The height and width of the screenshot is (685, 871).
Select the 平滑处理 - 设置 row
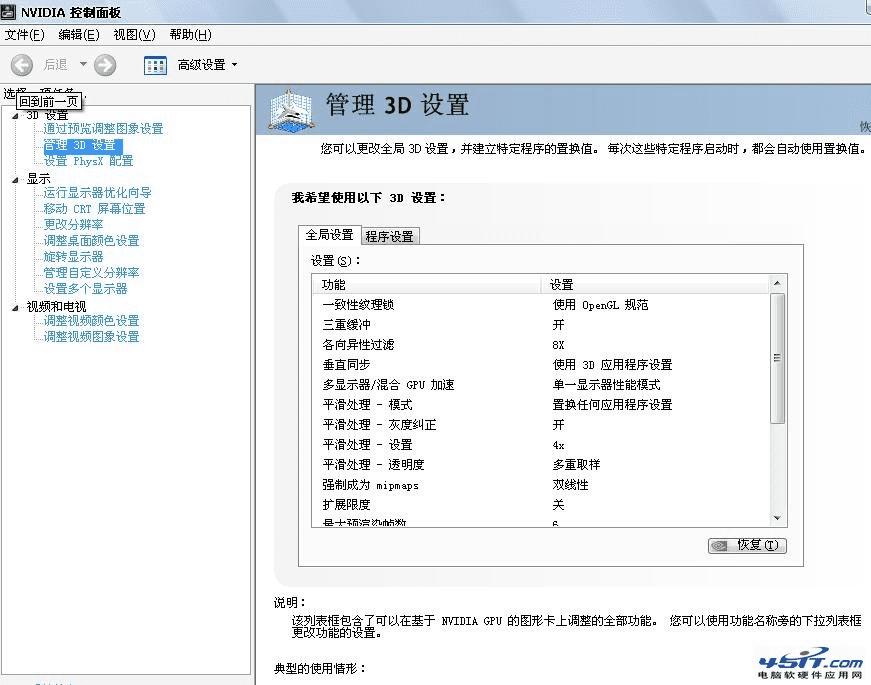coord(540,445)
